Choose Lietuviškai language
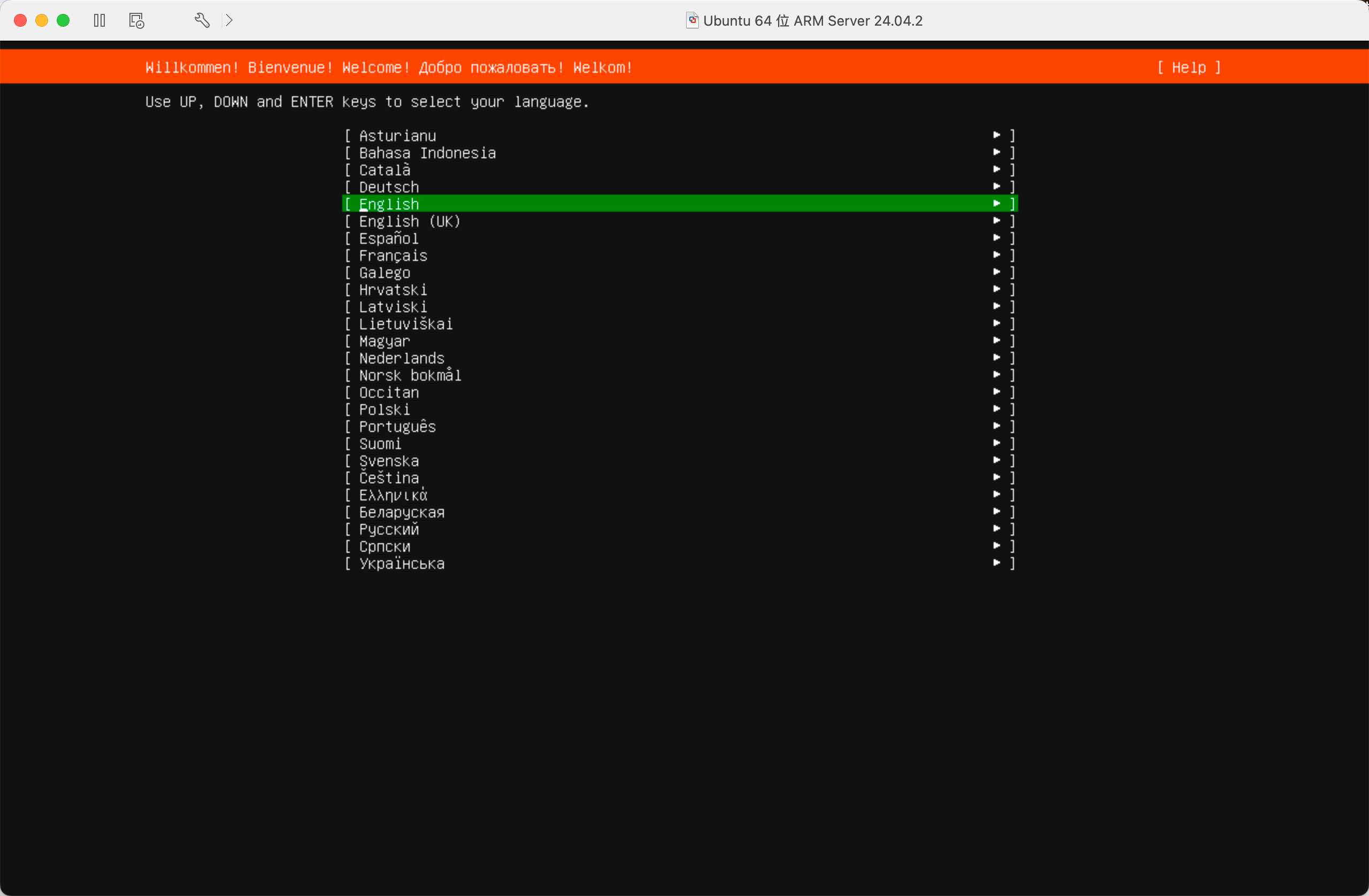This screenshot has width=1369, height=896. [680, 324]
